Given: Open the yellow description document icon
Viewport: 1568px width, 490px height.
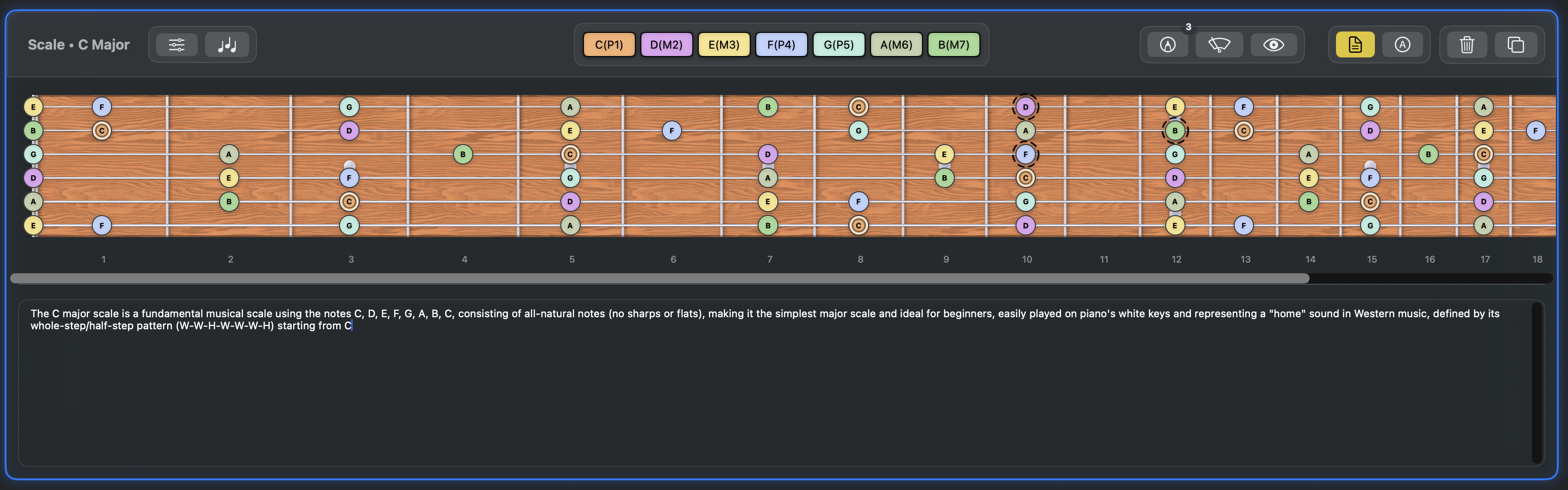Looking at the screenshot, I should [x=1354, y=44].
